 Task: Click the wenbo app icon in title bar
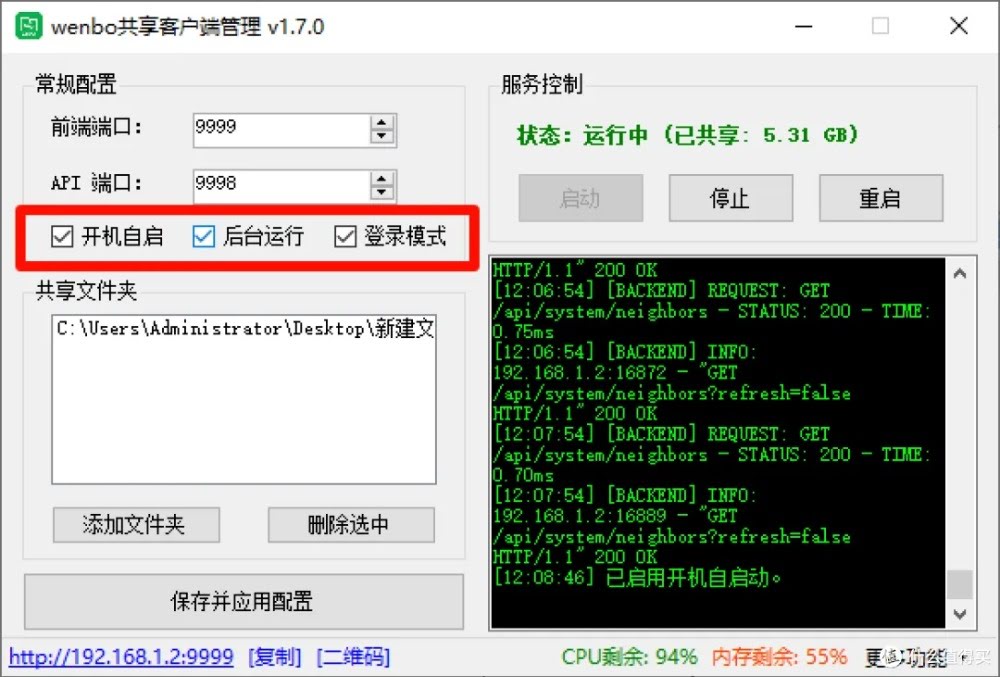(29, 26)
